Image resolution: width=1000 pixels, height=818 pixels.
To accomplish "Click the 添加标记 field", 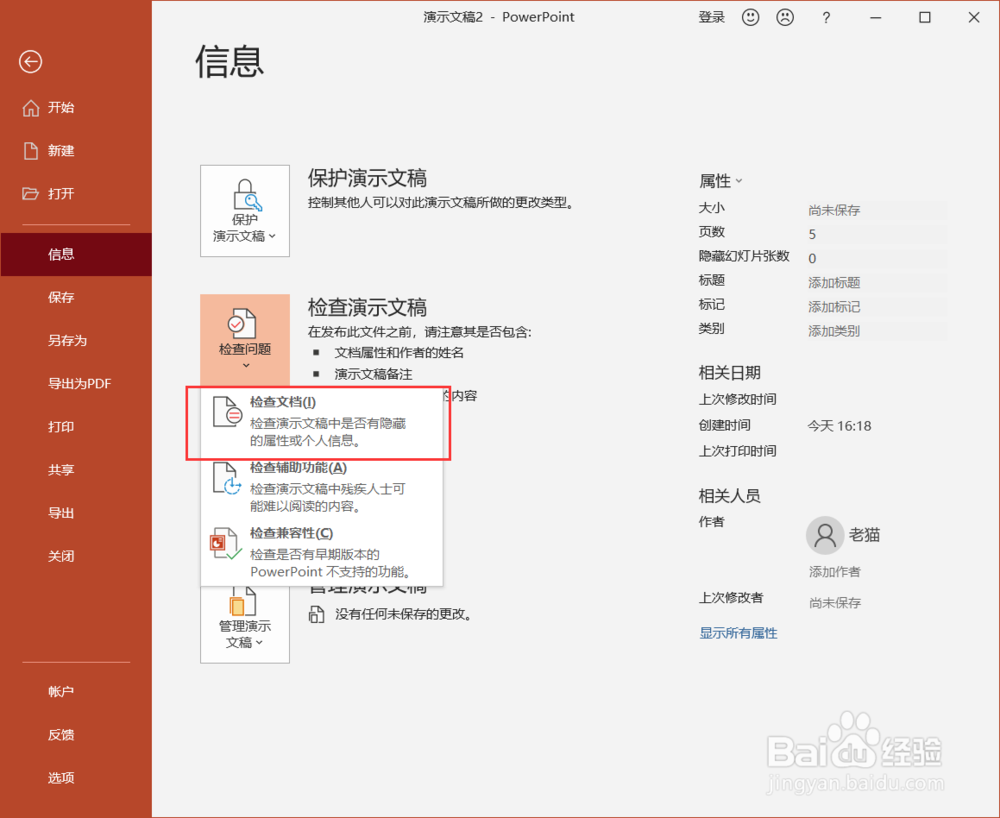I will pyautogui.click(x=877, y=307).
